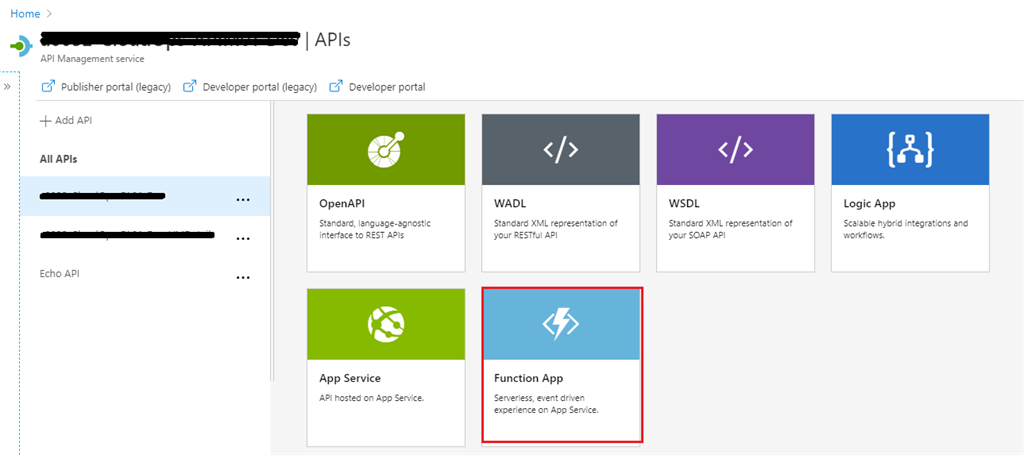Go to Home breadcrumb
Image resolution: width=1024 pixels, height=455 pixels.
tap(25, 14)
